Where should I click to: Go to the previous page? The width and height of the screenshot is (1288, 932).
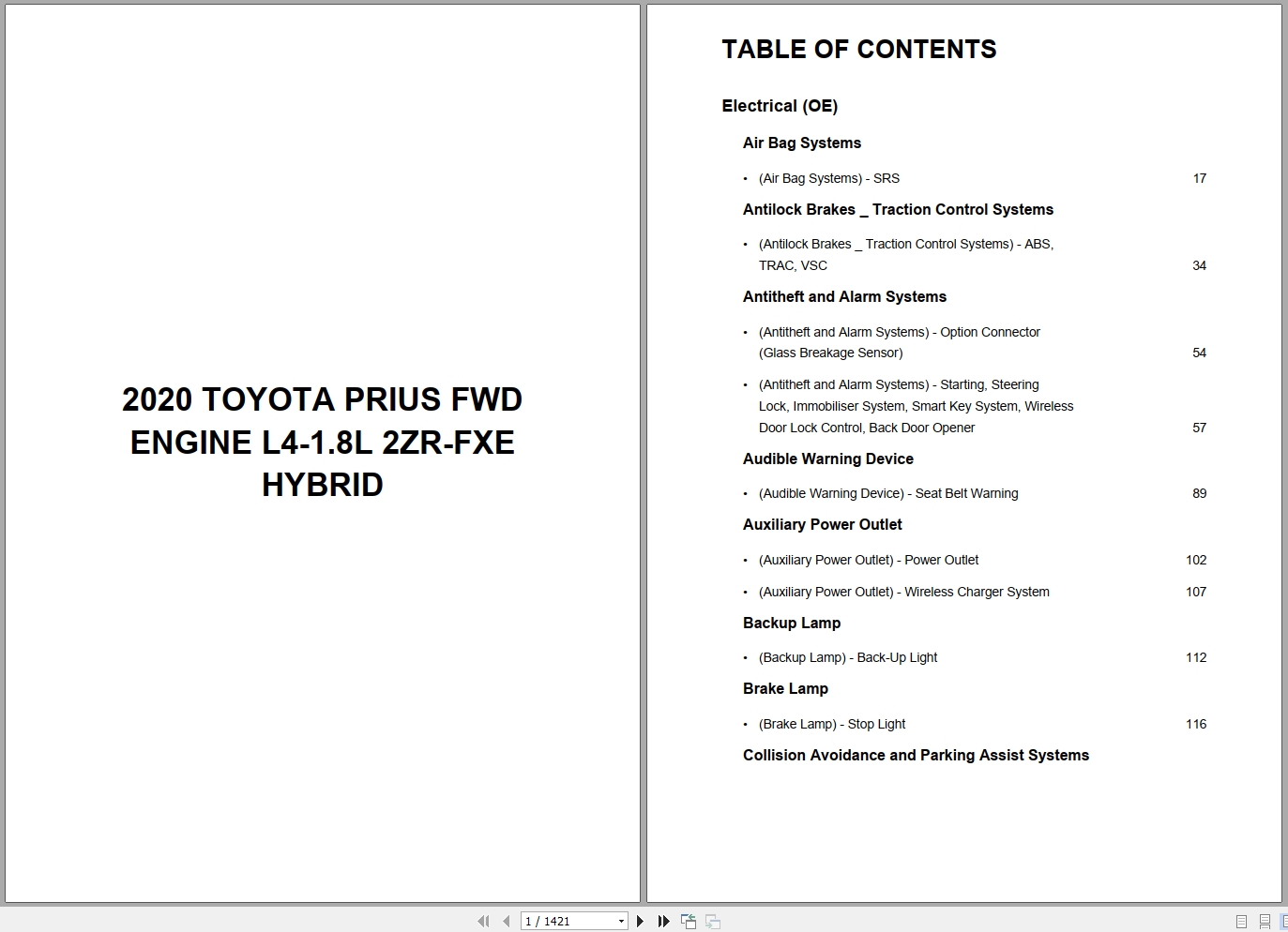click(x=507, y=921)
